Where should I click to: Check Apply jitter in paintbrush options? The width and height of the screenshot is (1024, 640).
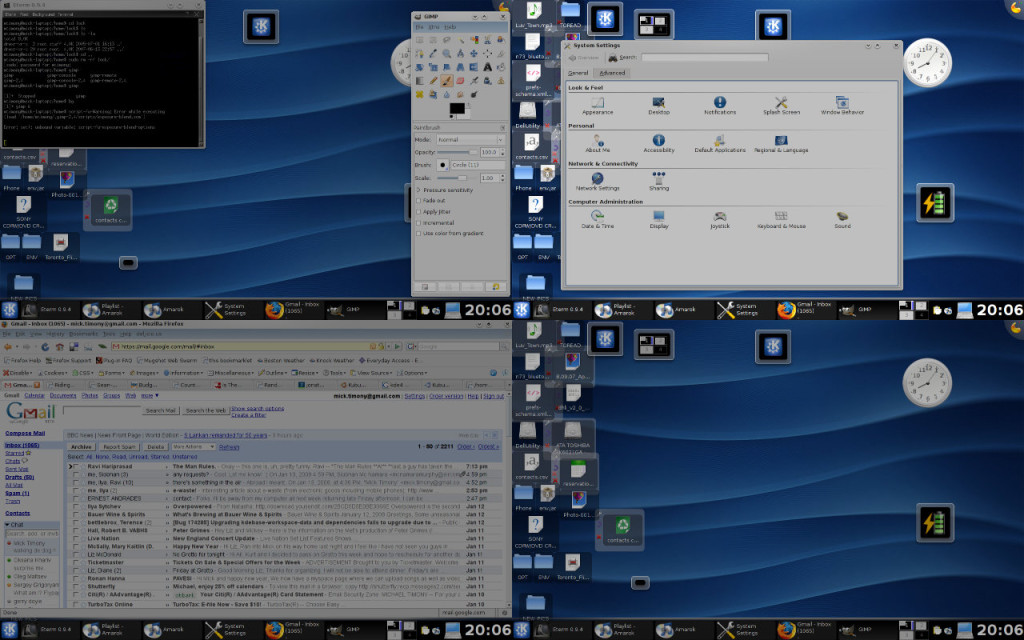click(x=418, y=212)
